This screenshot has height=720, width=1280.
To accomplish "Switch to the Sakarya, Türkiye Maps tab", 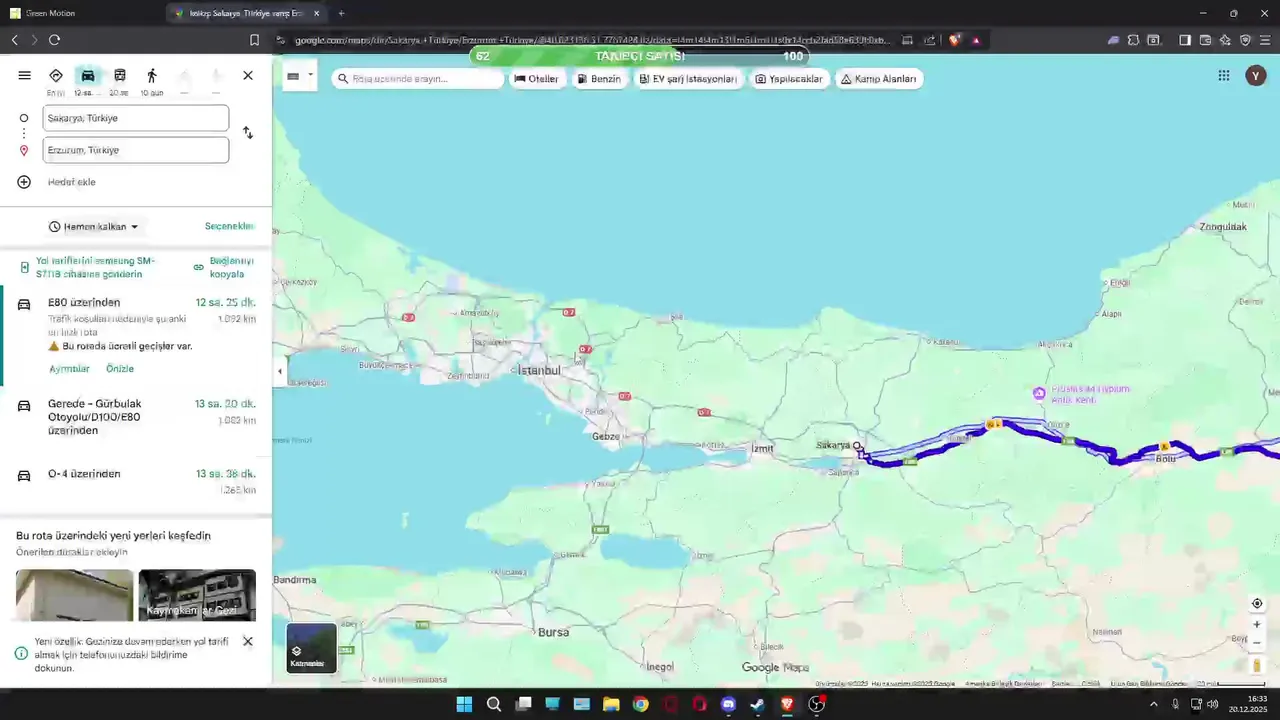I will pyautogui.click(x=247, y=13).
